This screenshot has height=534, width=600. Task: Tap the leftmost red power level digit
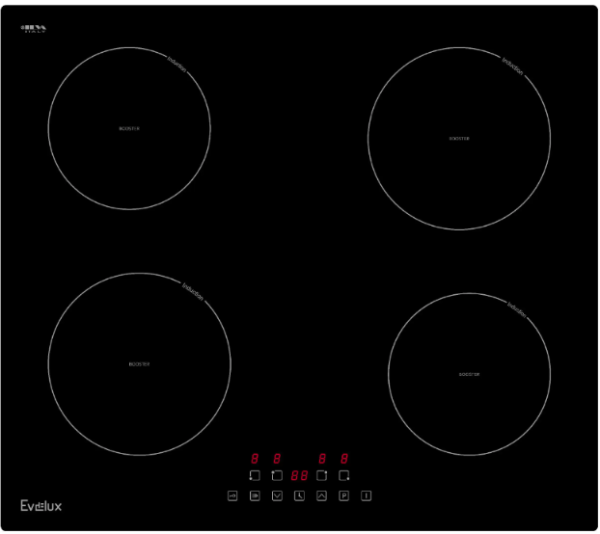click(254, 457)
